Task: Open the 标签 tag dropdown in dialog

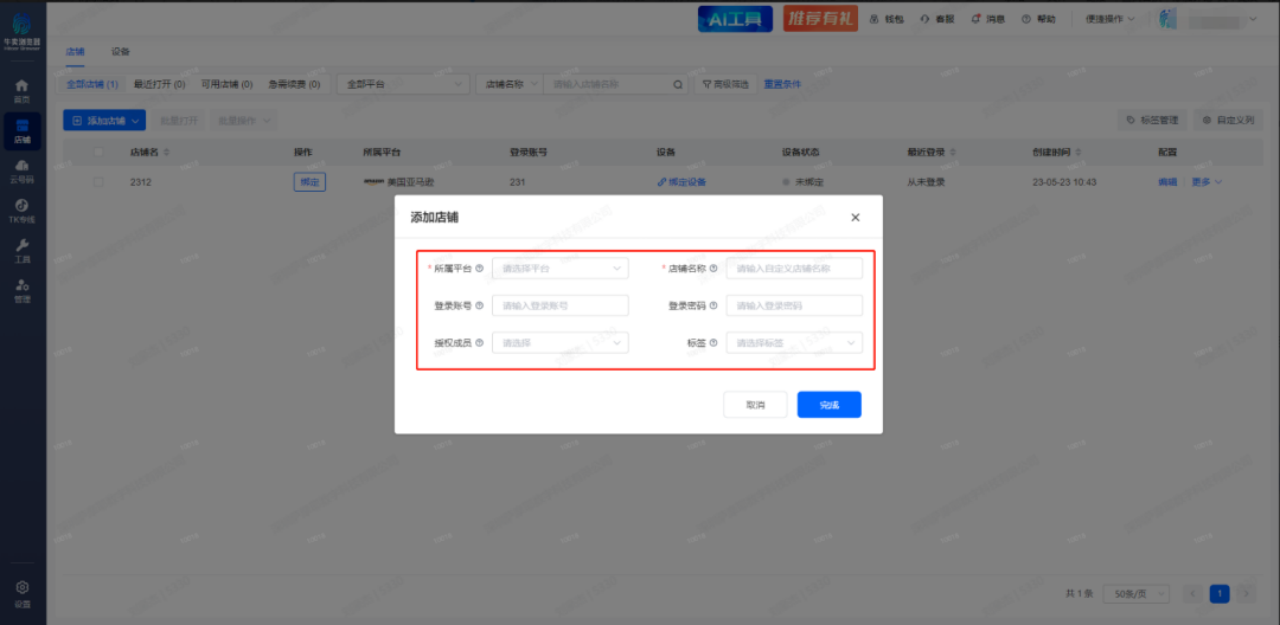Action: [x=794, y=342]
